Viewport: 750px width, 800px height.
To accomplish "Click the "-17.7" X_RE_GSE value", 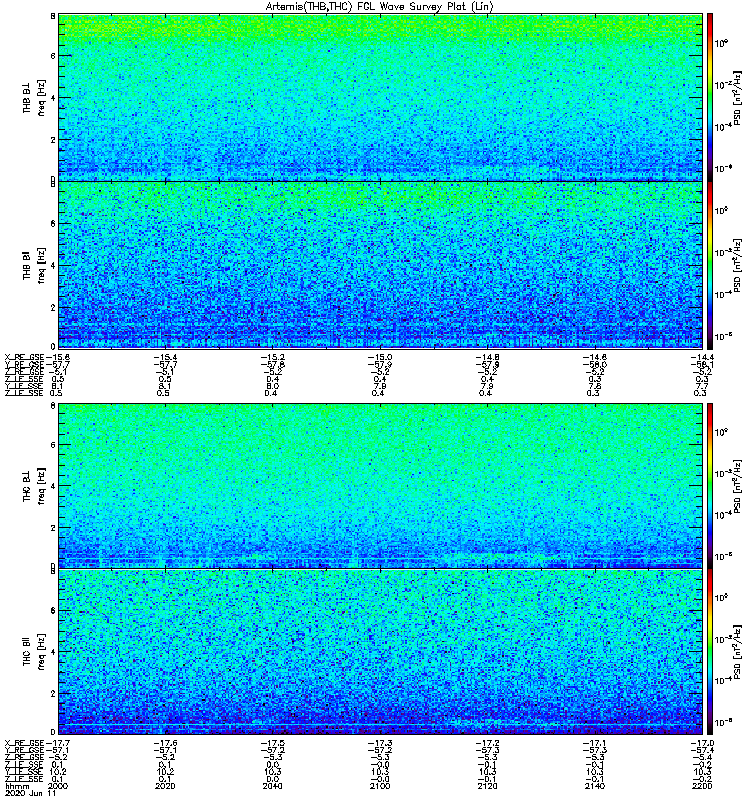I will point(58,743).
